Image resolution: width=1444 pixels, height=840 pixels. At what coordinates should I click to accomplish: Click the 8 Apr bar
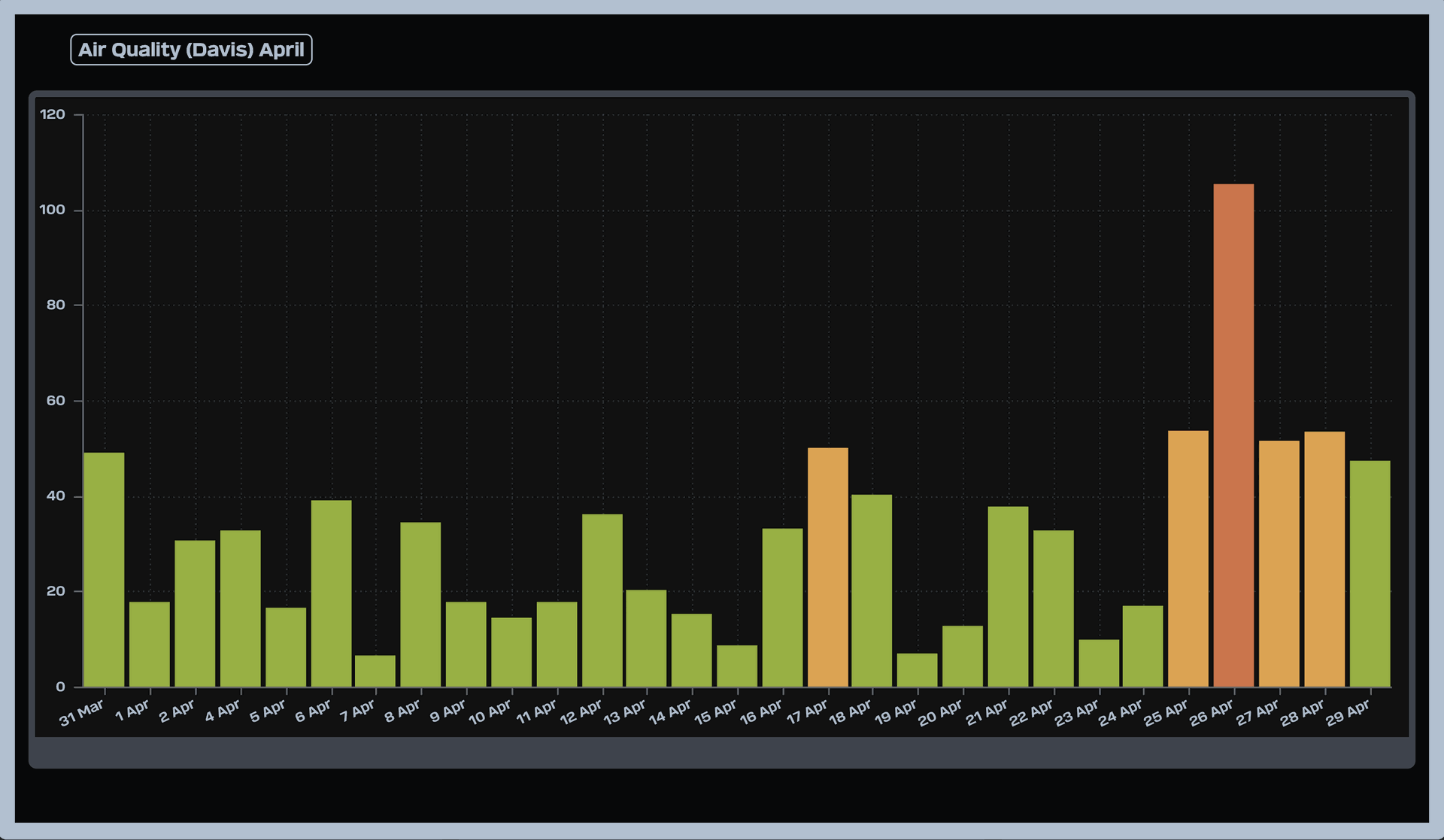tap(420, 605)
